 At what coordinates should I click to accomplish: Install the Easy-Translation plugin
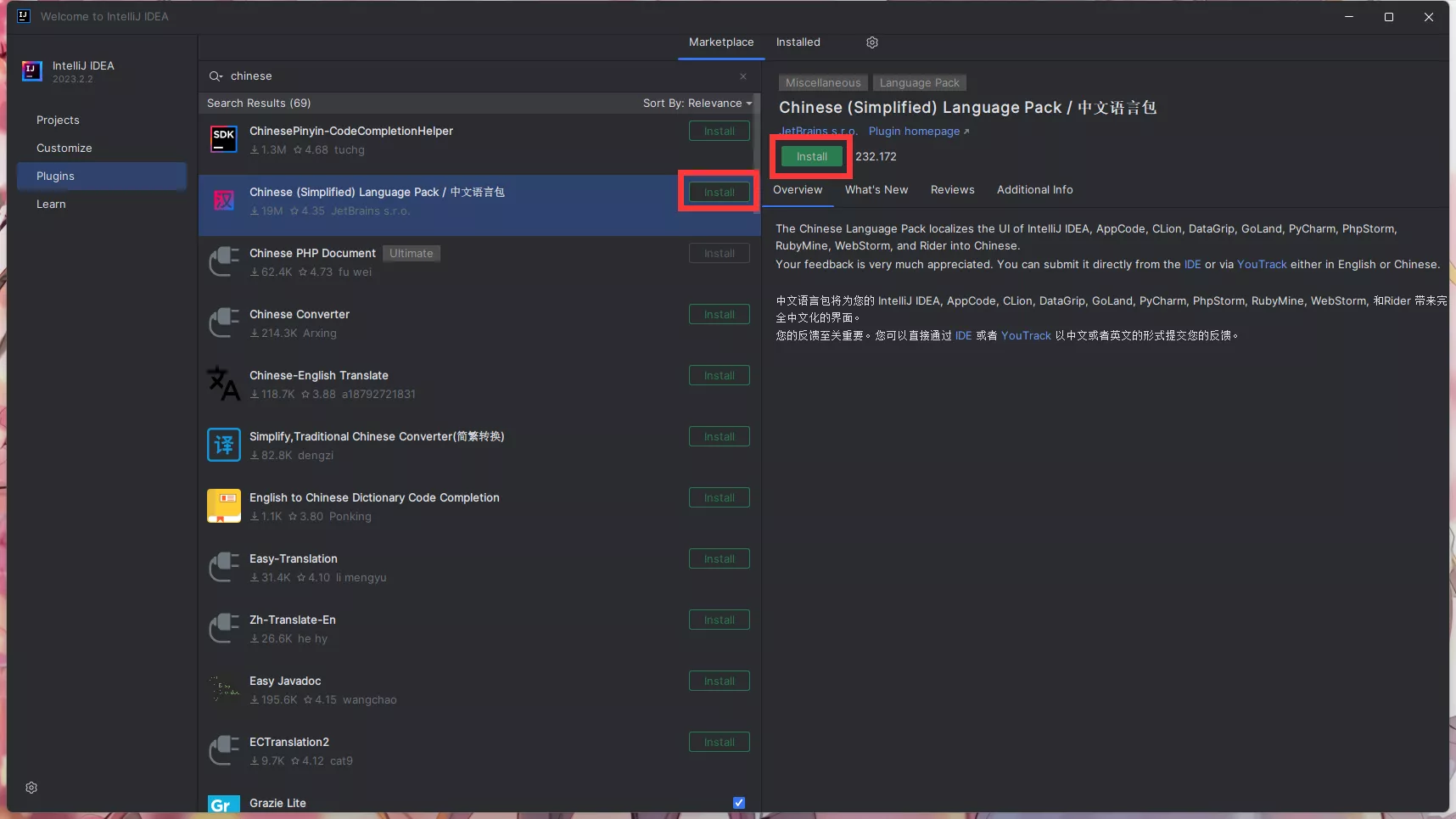(720, 559)
